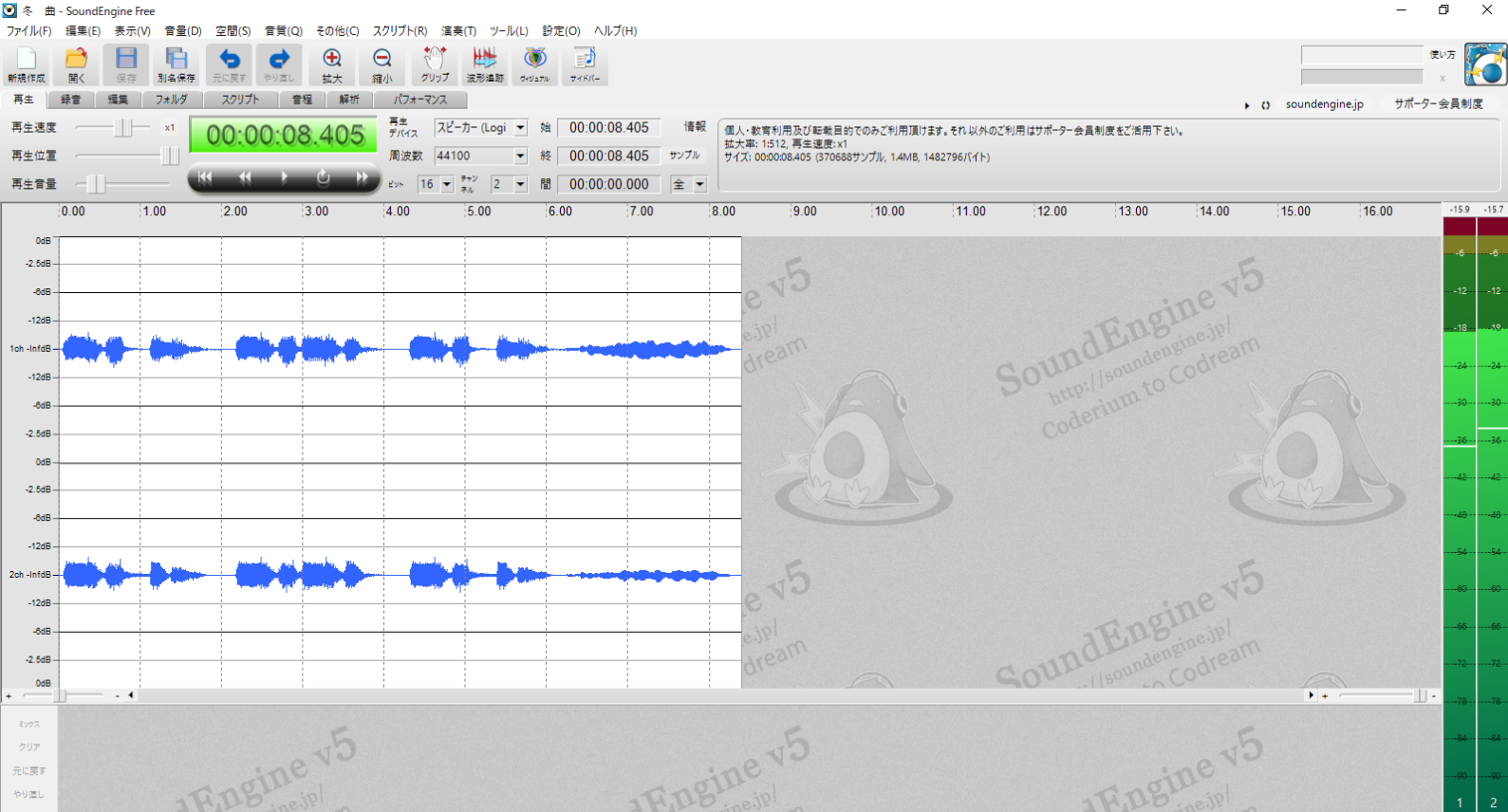Click the 始 start time field
Screen dimensions: 1508x812
(x=609, y=128)
